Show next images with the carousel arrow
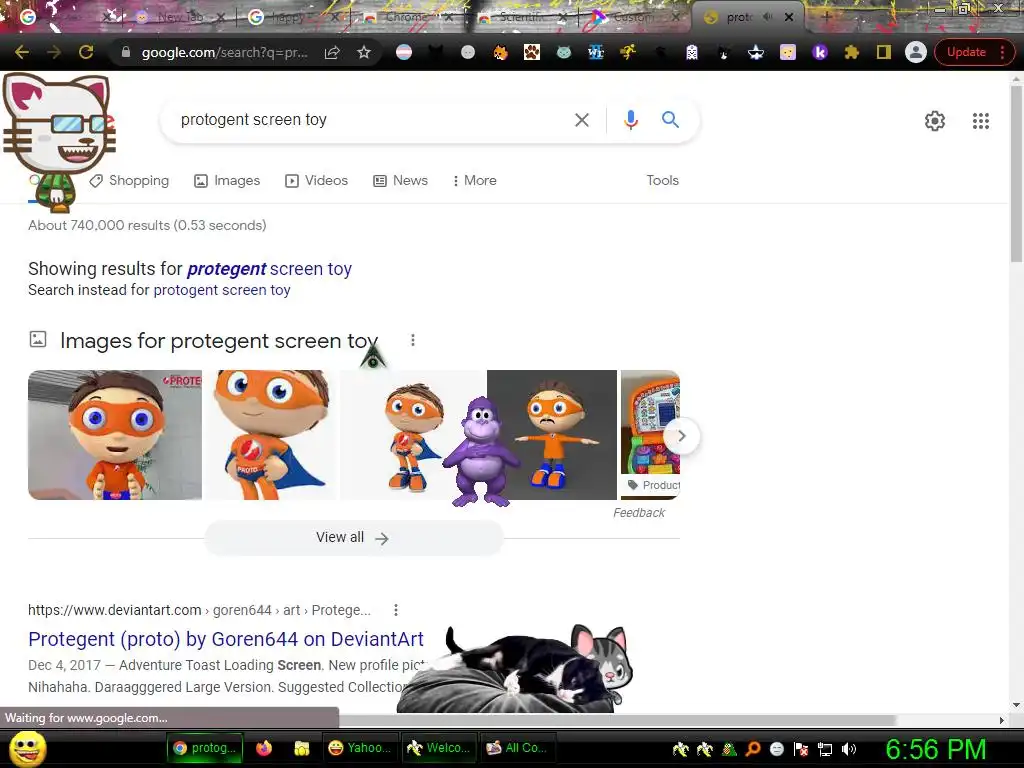 click(681, 436)
